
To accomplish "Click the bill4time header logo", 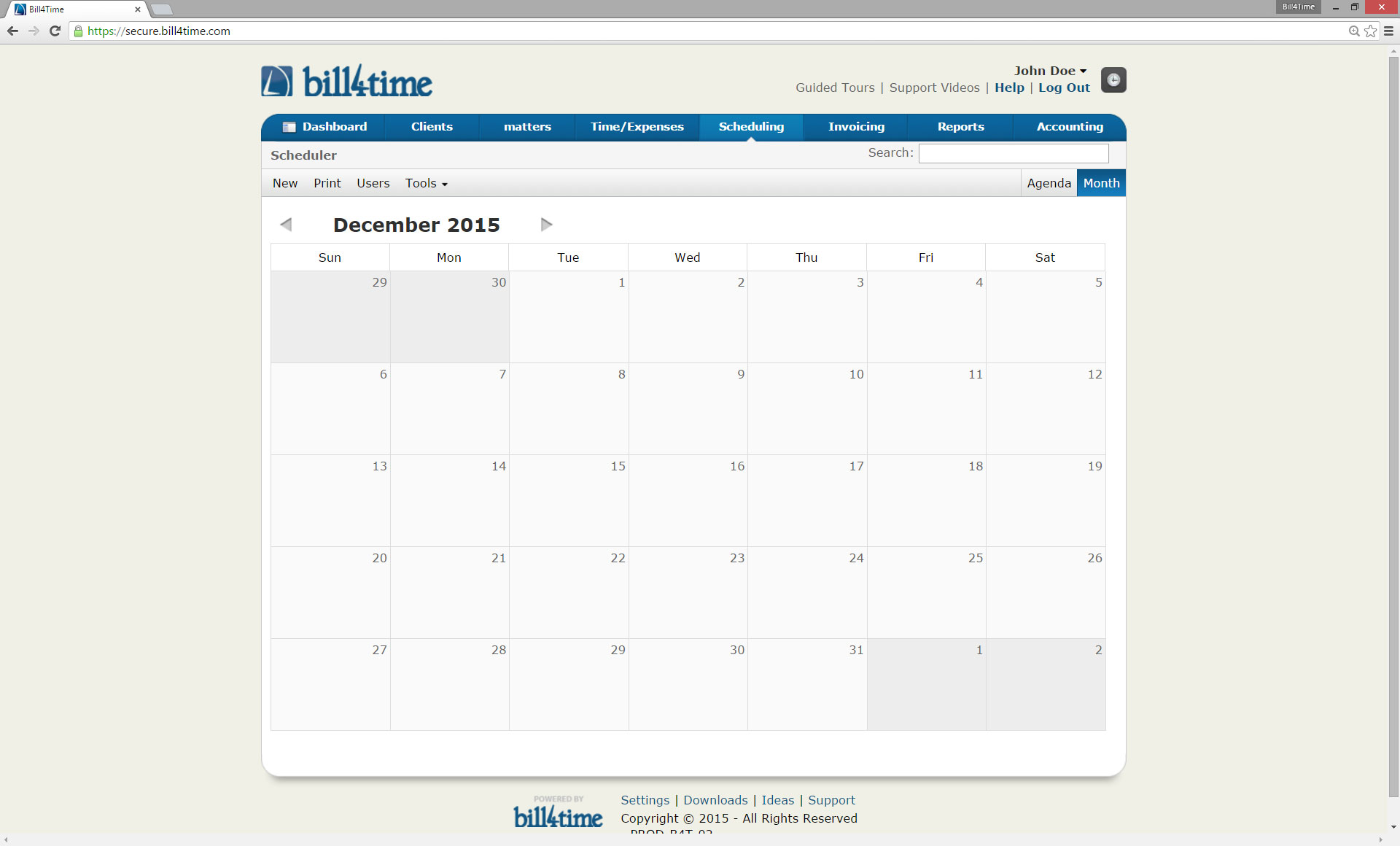I will click(347, 82).
